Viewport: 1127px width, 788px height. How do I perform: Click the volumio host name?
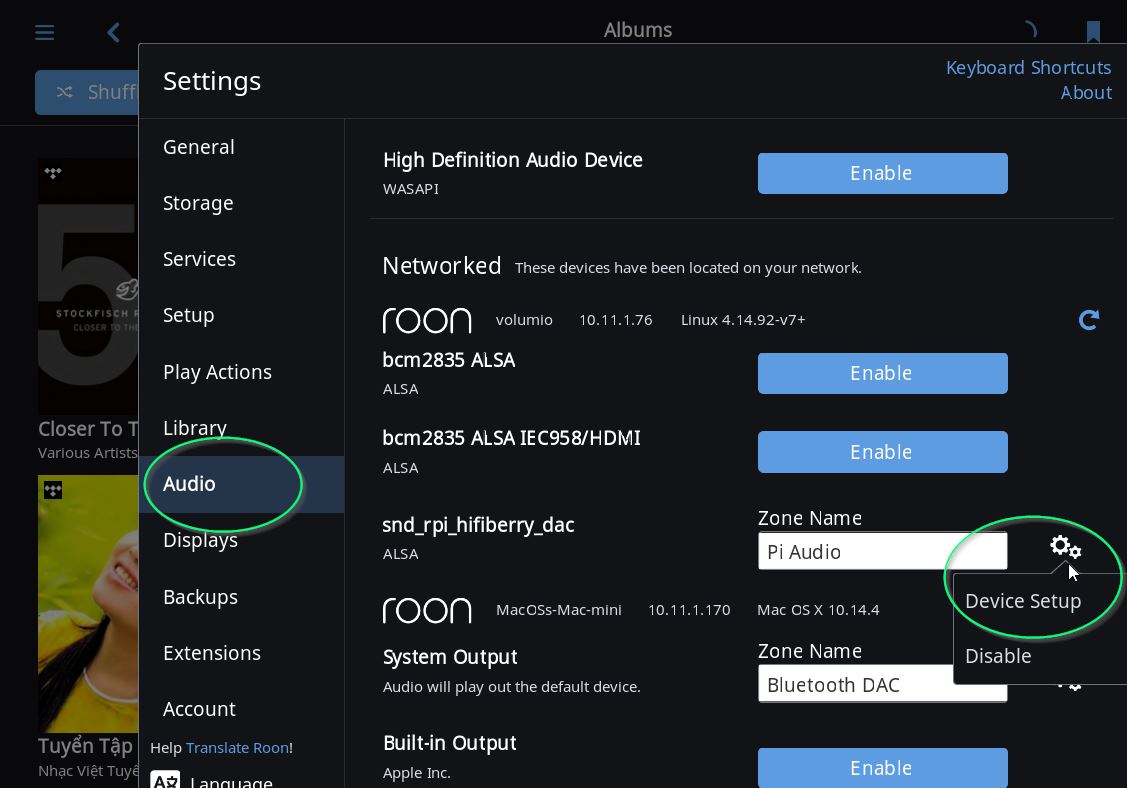(x=524, y=320)
